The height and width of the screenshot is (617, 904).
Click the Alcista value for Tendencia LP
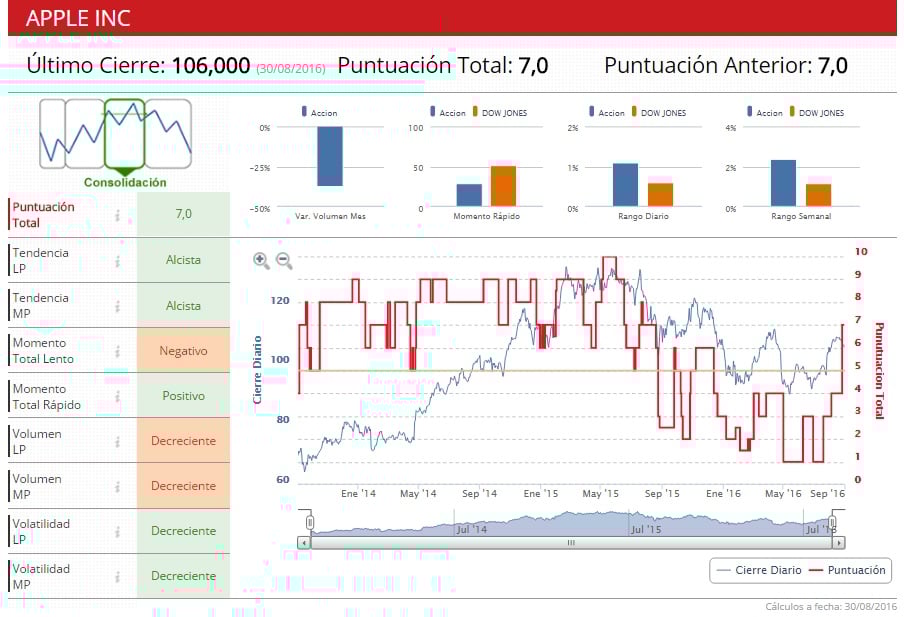[x=183, y=260]
